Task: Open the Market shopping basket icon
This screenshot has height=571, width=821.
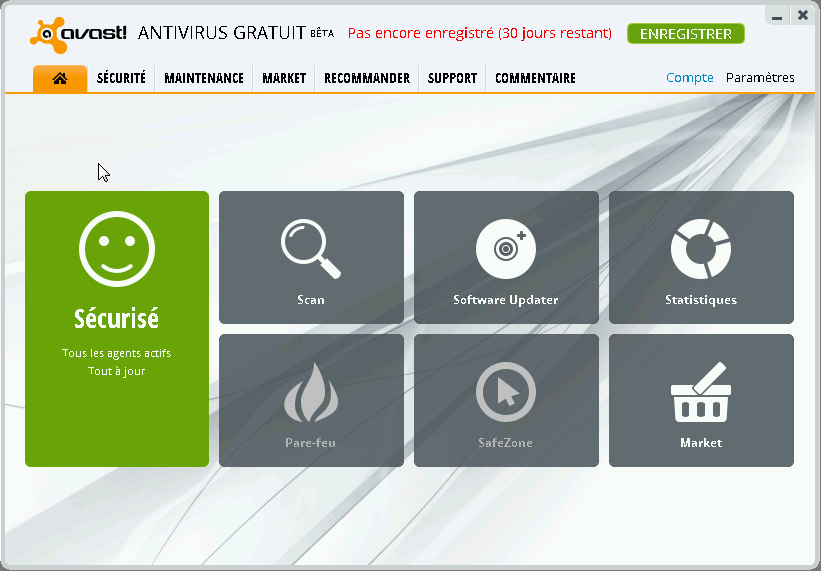Action: pos(701,392)
